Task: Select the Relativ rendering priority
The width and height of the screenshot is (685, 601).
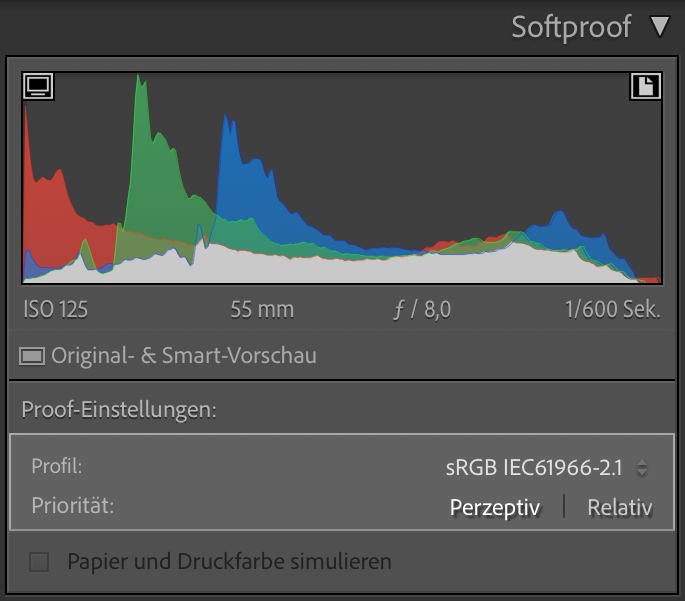Action: click(619, 508)
